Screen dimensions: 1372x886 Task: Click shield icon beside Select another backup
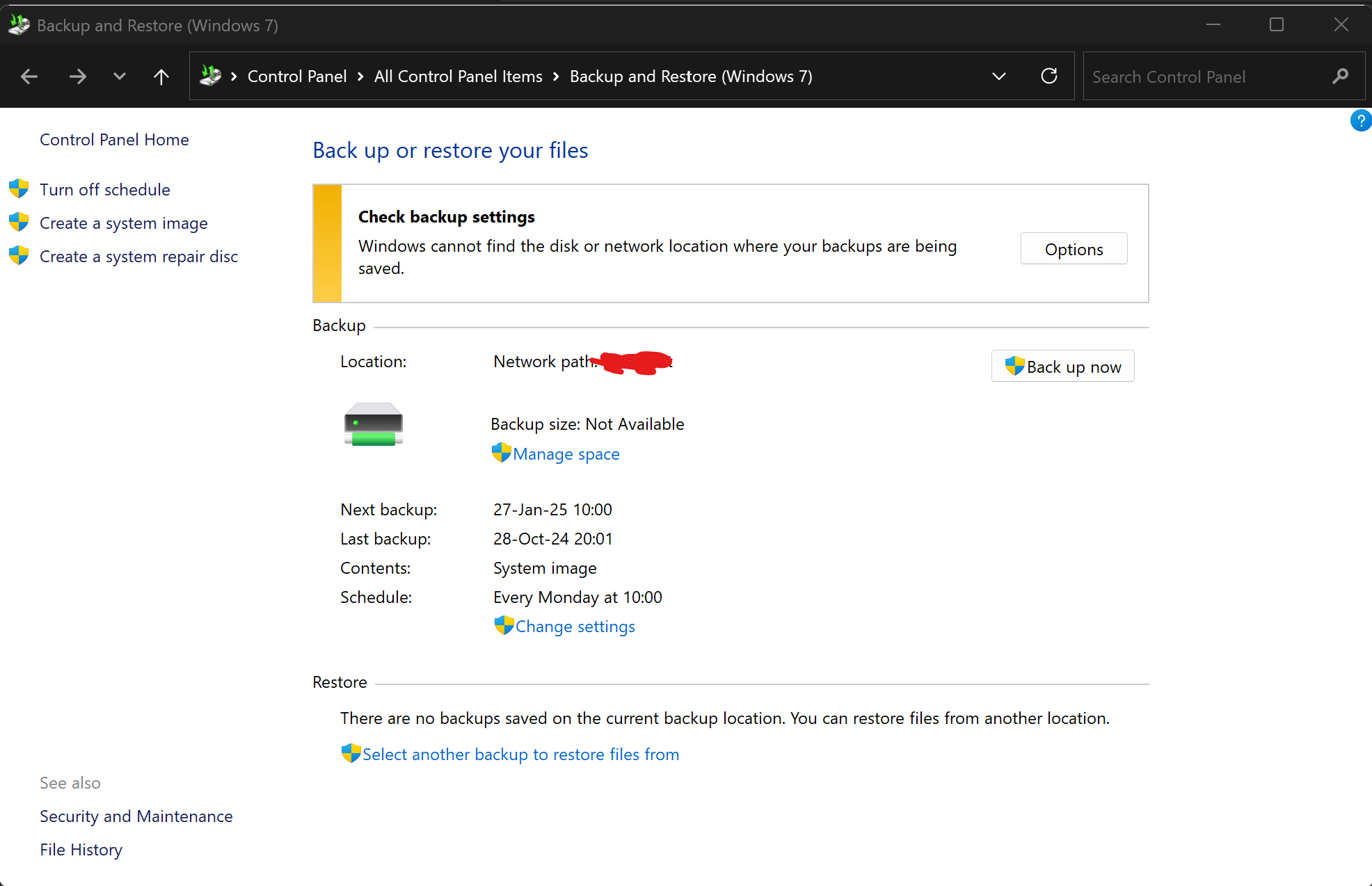pos(351,753)
